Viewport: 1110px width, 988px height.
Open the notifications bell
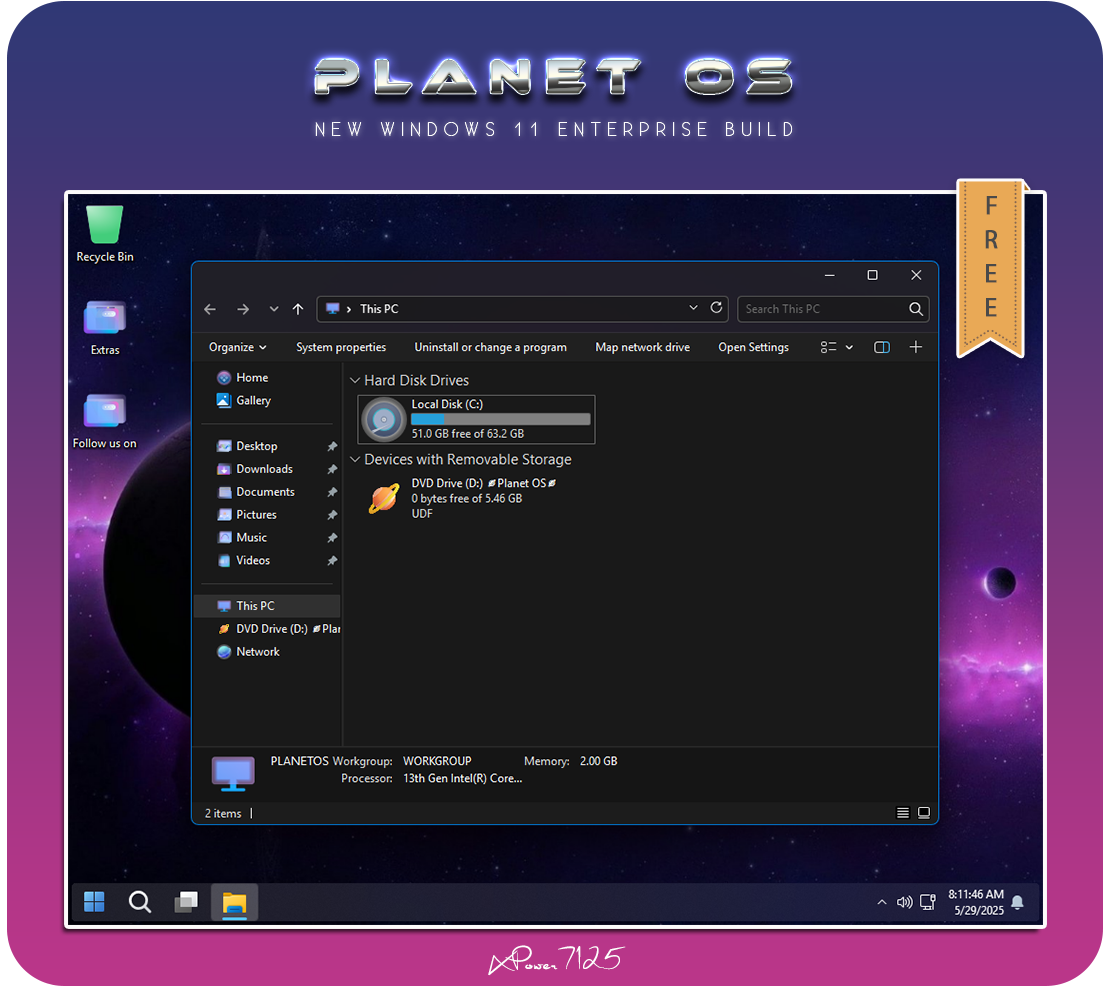click(1018, 902)
